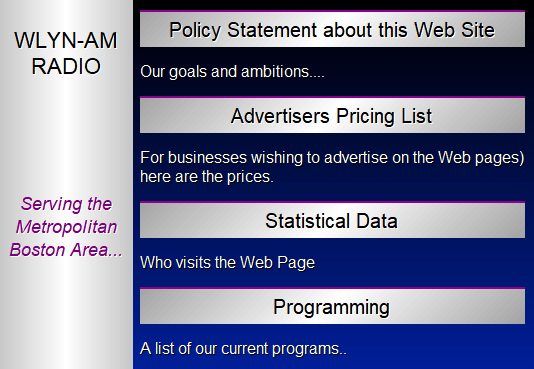The width and height of the screenshot is (534, 369).
Task: Click the 'here are the prices.' line
Action: pos(207,177)
